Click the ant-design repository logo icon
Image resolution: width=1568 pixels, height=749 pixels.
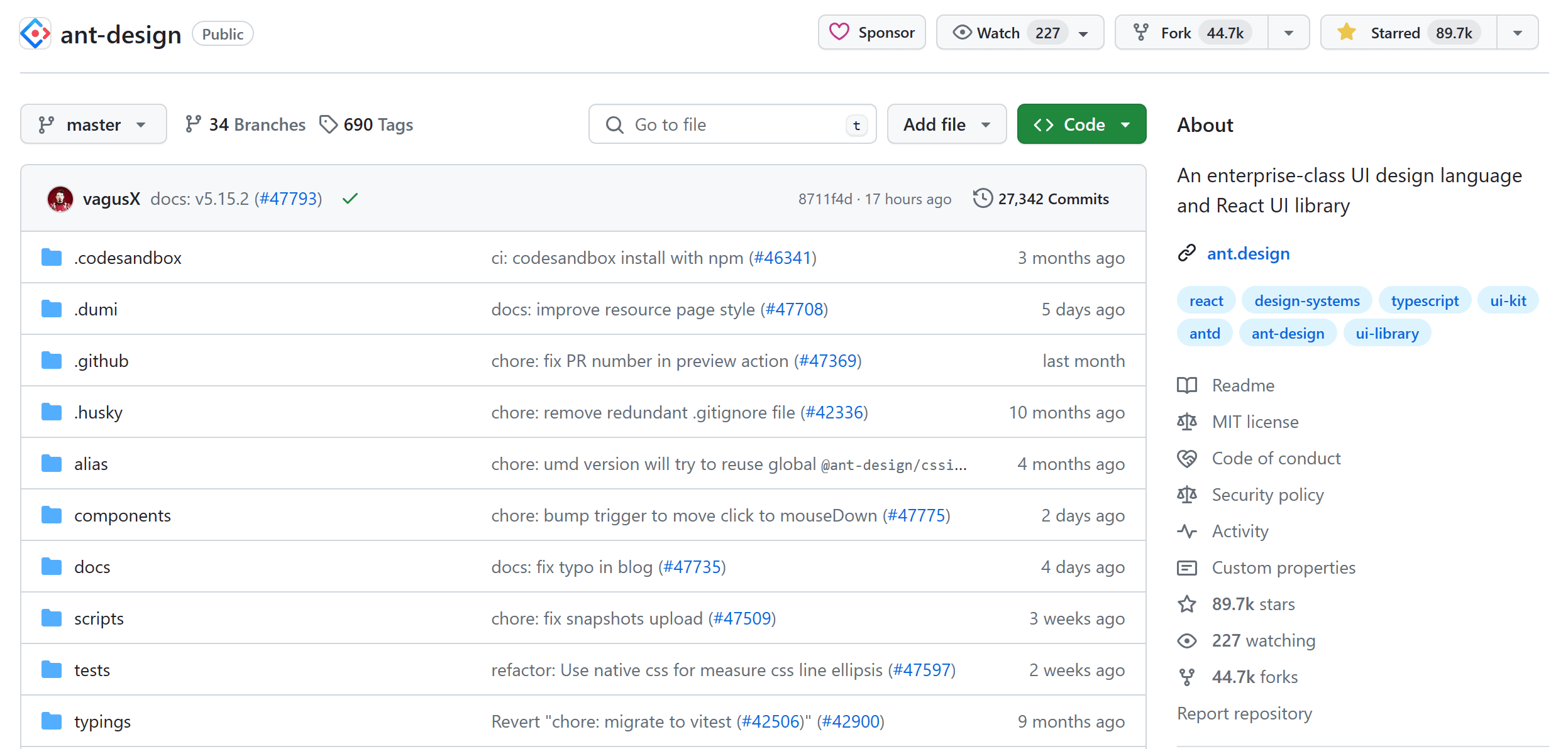[35, 33]
